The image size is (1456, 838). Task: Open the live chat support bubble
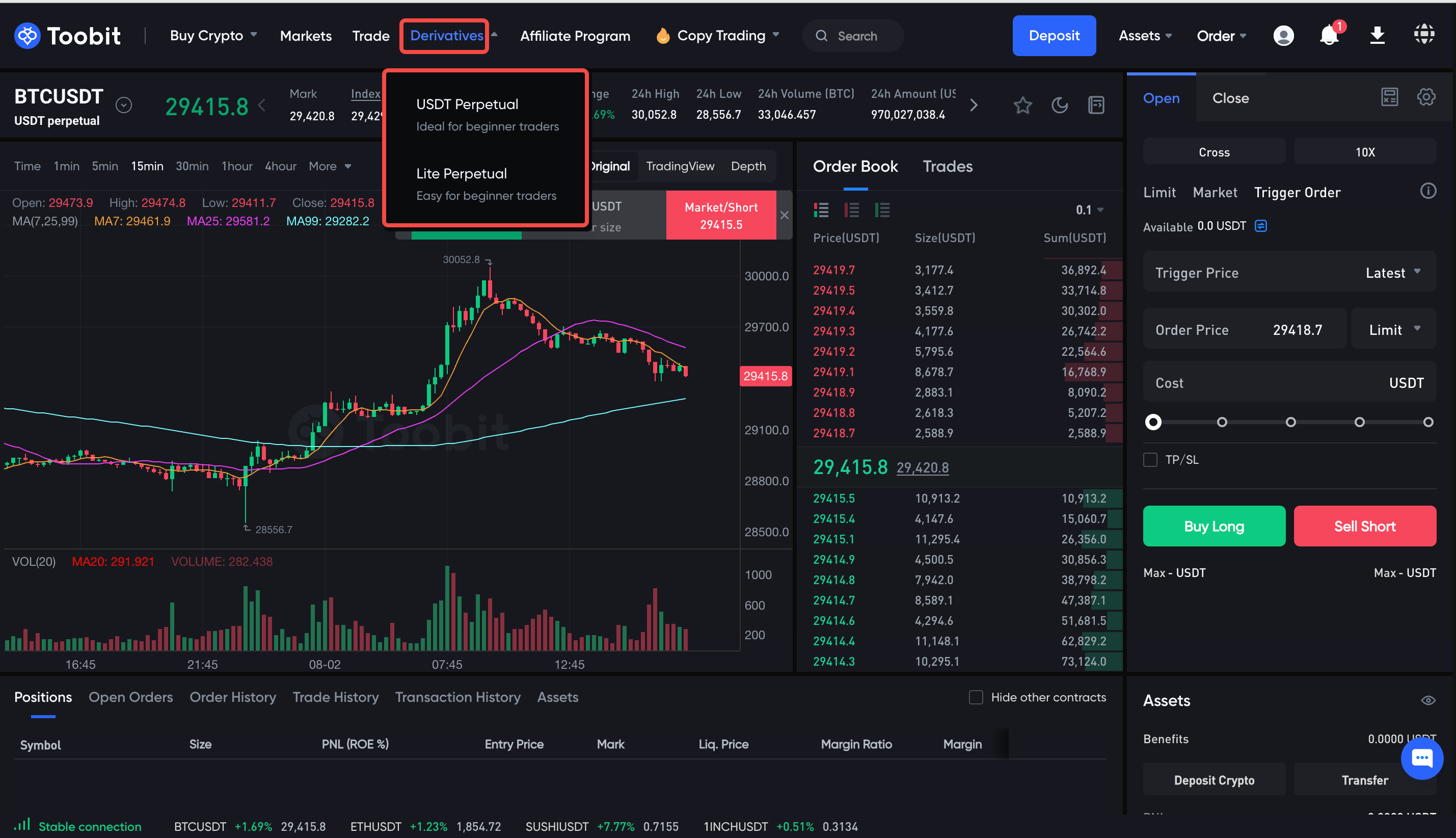coord(1421,758)
